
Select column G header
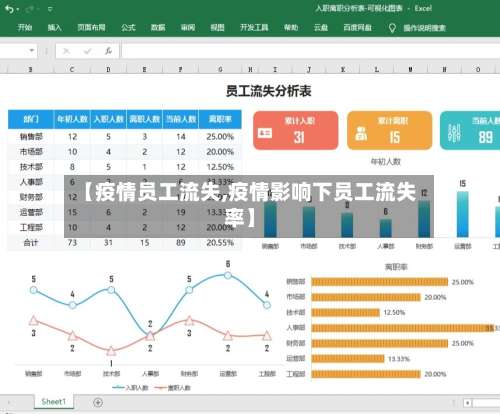click(220, 69)
